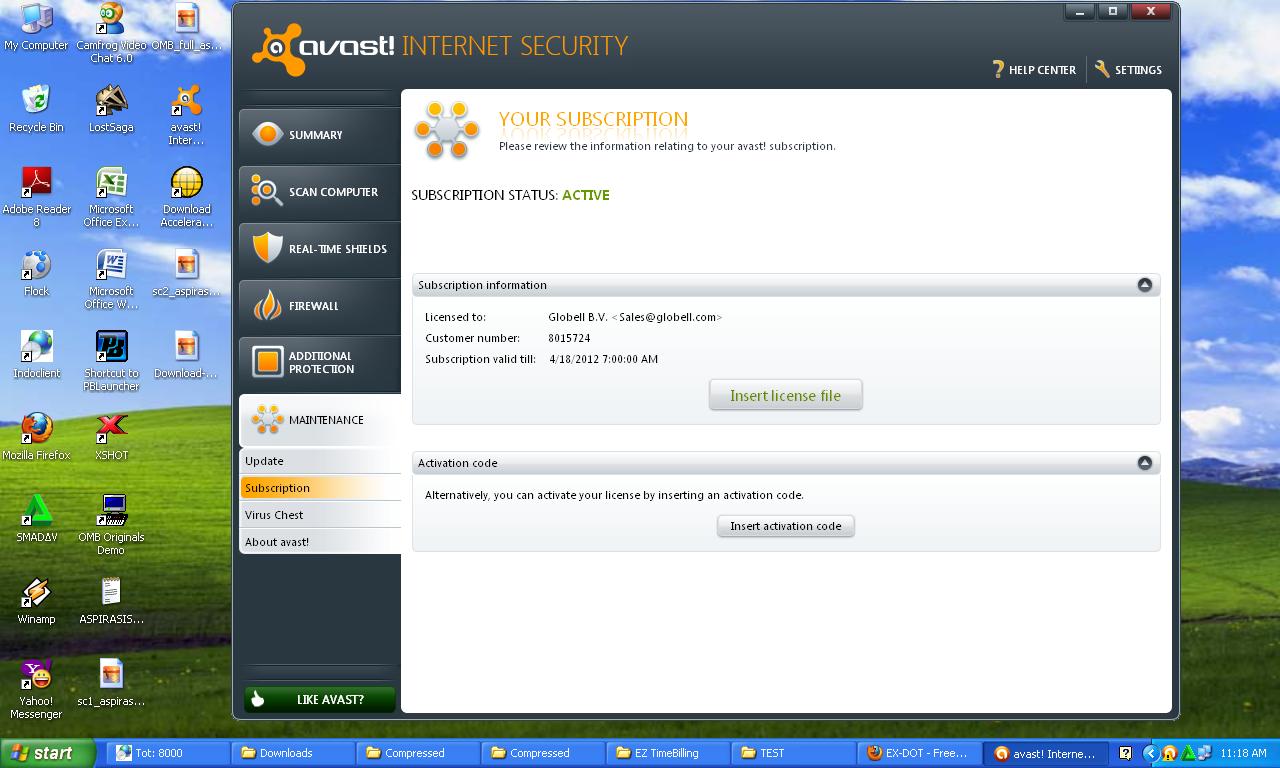
Task: Select Yahoo! Messenger desktop icon
Action: (36, 689)
